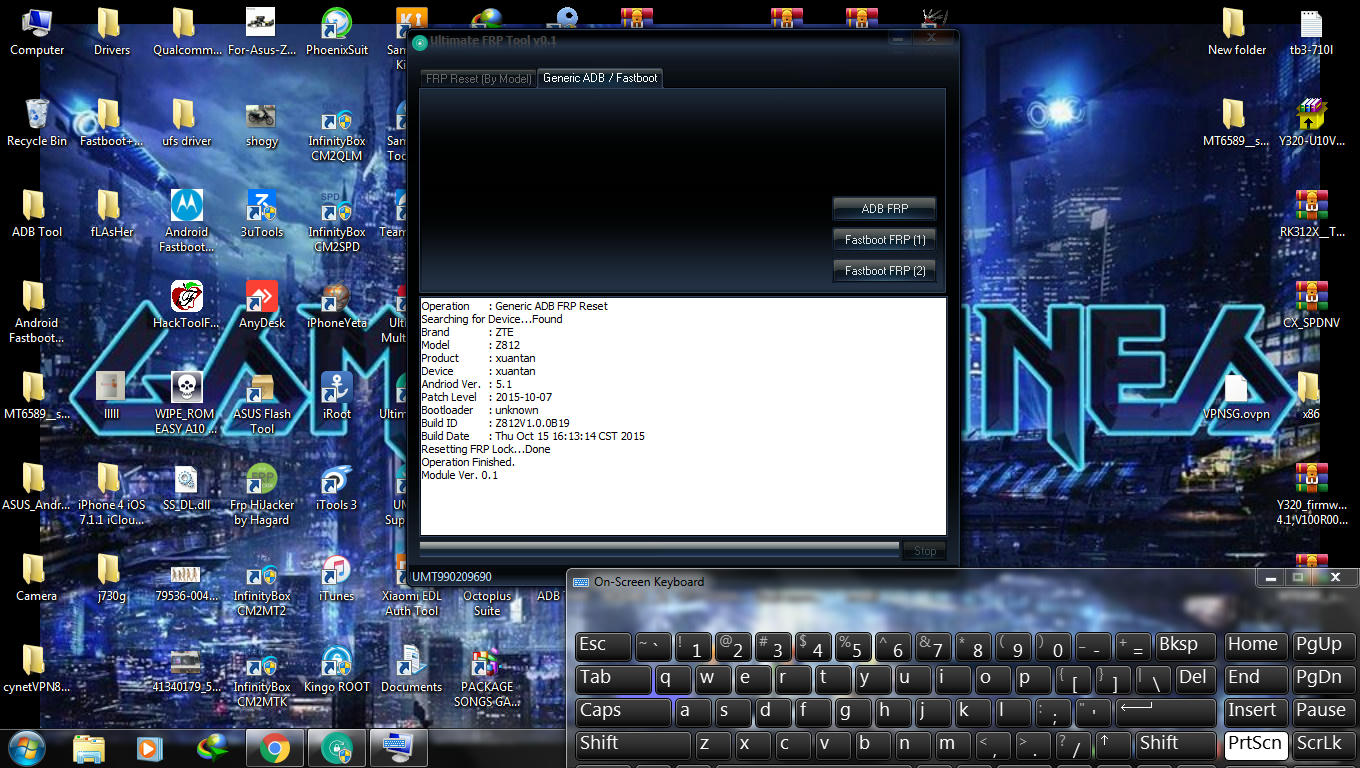The width and height of the screenshot is (1360, 768).
Task: Tap the Home key on On-Screen Keyboard
Action: click(x=1255, y=646)
